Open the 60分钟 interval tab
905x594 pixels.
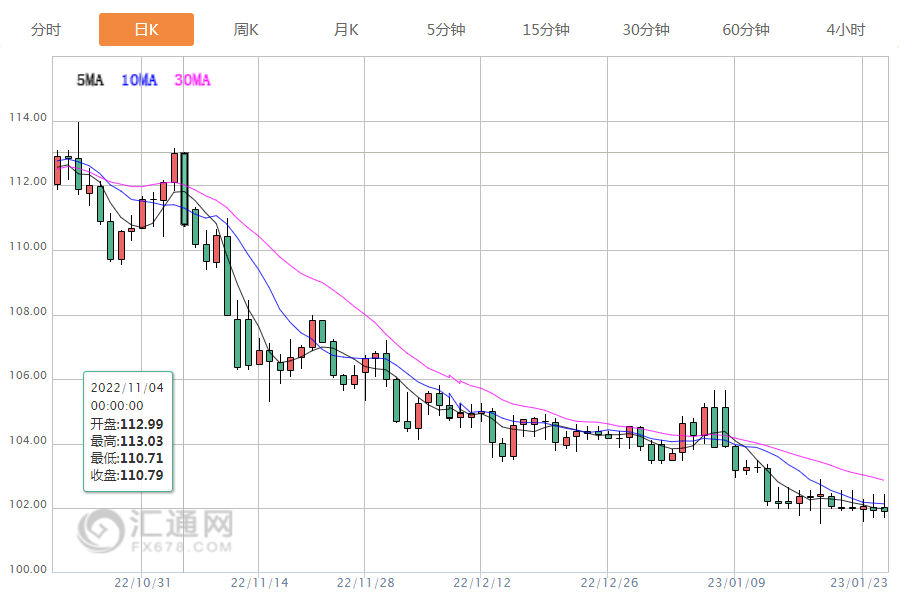point(746,30)
